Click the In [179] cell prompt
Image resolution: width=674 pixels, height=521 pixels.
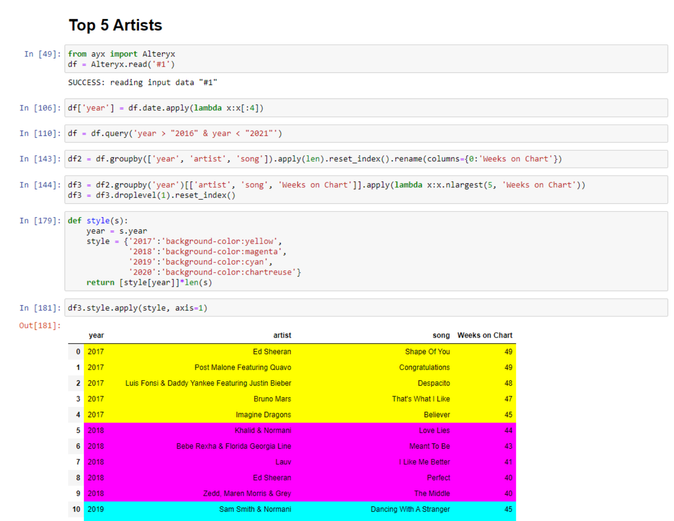click(x=39, y=220)
